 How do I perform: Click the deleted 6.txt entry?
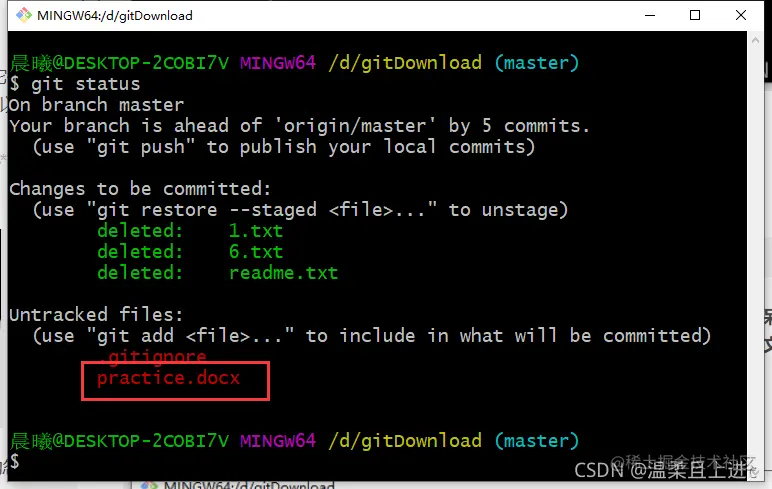coord(190,252)
